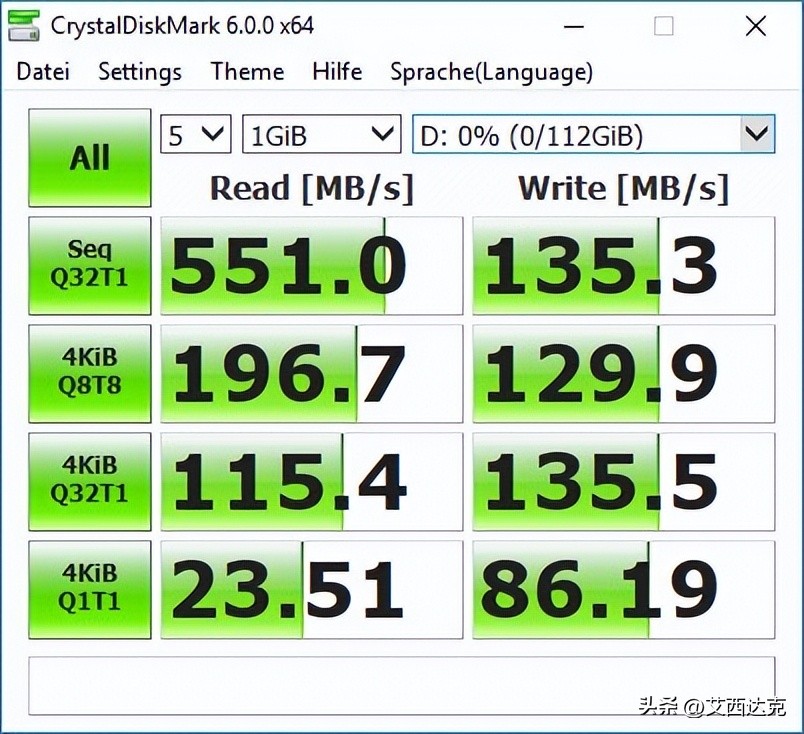This screenshot has width=804, height=734.
Task: Open the test size dropdown showing 1GiB
Action: coord(320,133)
